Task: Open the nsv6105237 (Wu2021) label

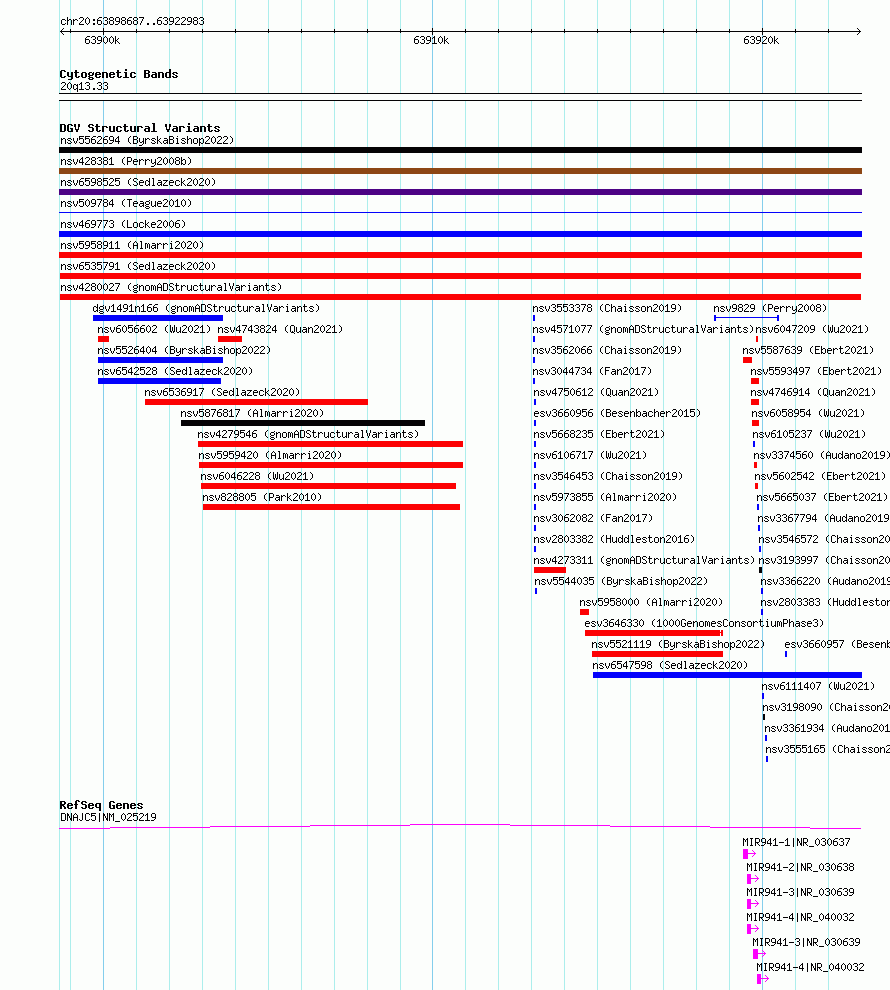Action: click(809, 434)
